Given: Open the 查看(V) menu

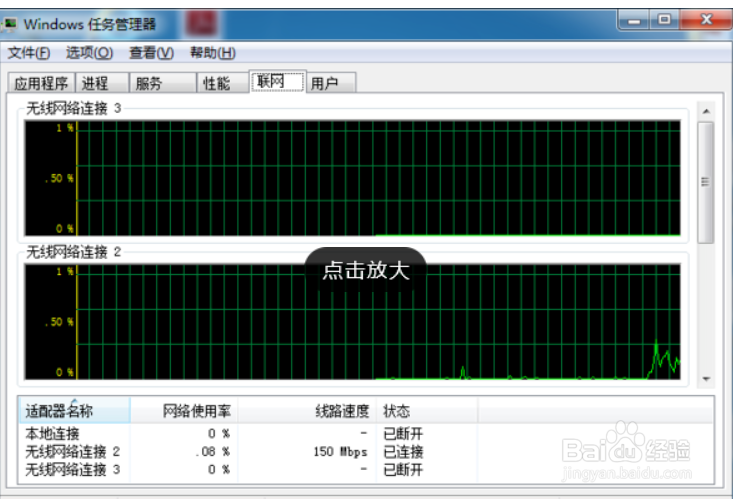Looking at the screenshot, I should click(151, 53).
